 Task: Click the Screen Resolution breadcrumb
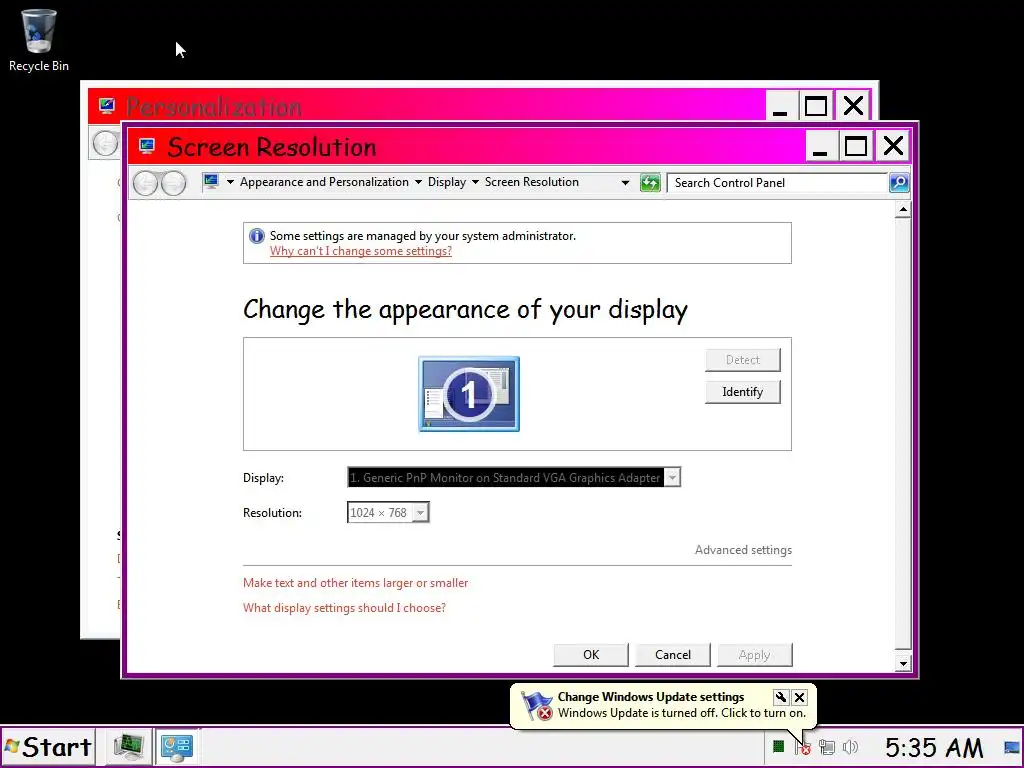tap(532, 182)
